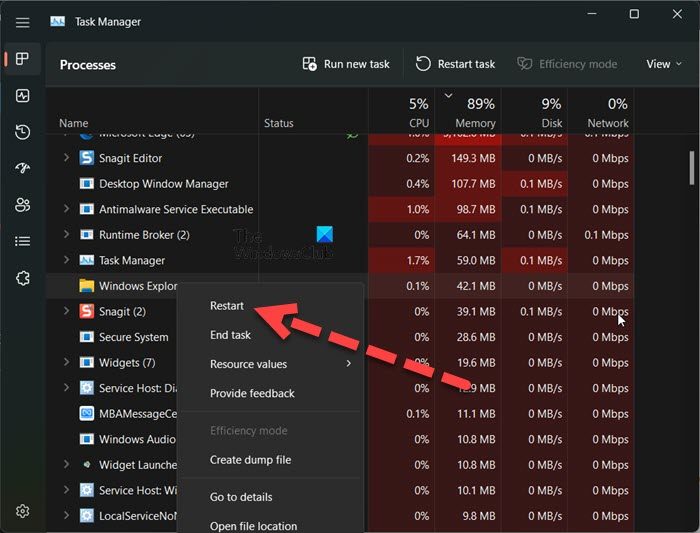Screen dimensions: 700x533
Task: Expand the Snagit Editor process group
Action: pos(66,158)
